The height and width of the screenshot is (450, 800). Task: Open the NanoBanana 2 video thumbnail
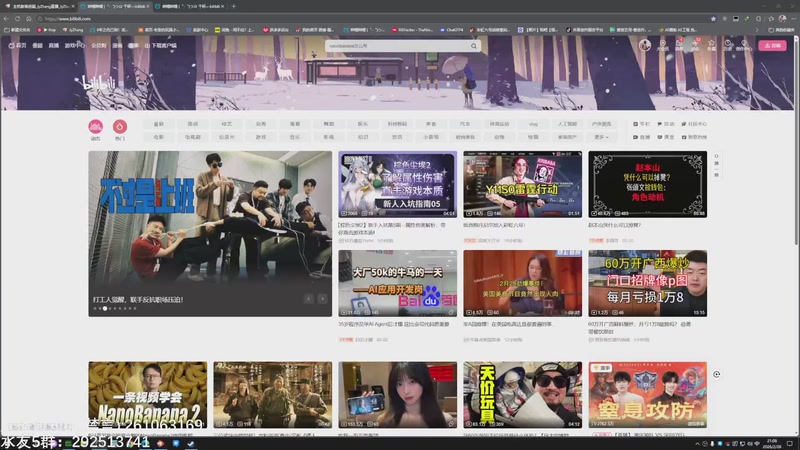click(x=147, y=395)
